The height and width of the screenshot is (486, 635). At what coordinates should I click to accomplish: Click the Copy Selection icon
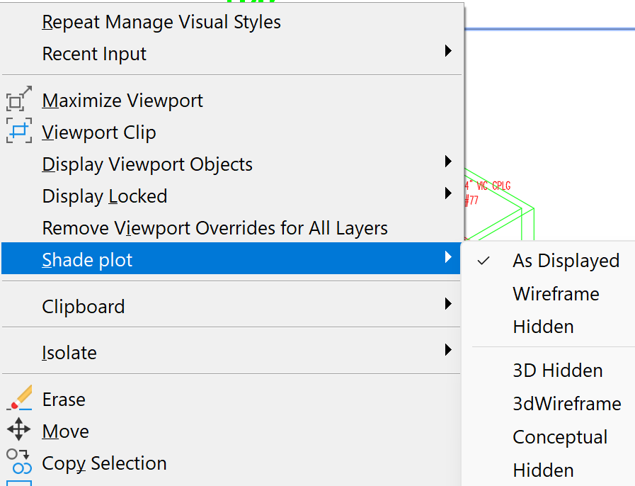19,461
